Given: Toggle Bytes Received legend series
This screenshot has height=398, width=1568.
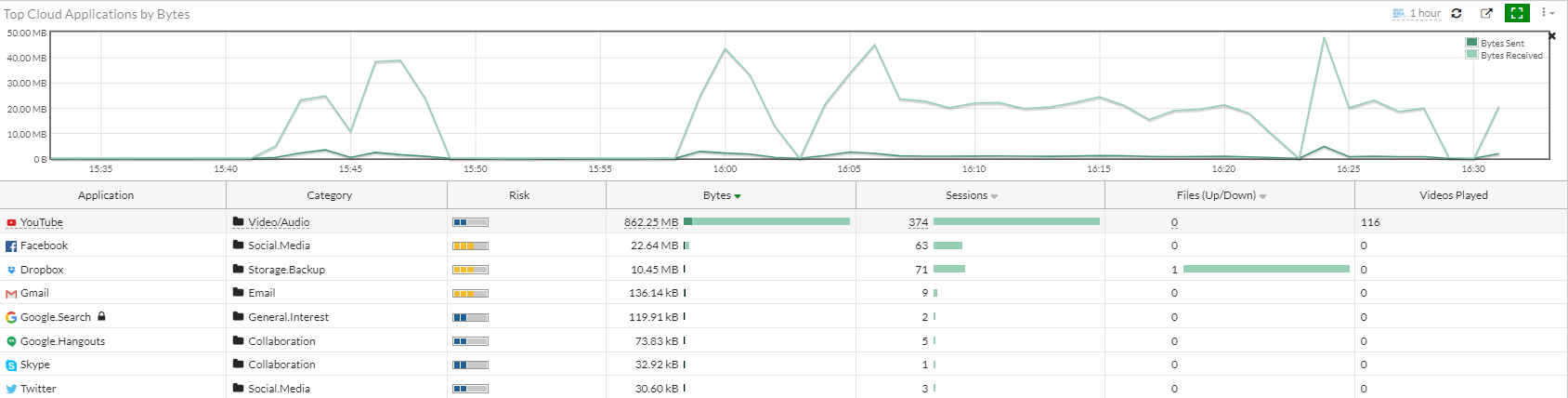Looking at the screenshot, I should (1504, 55).
